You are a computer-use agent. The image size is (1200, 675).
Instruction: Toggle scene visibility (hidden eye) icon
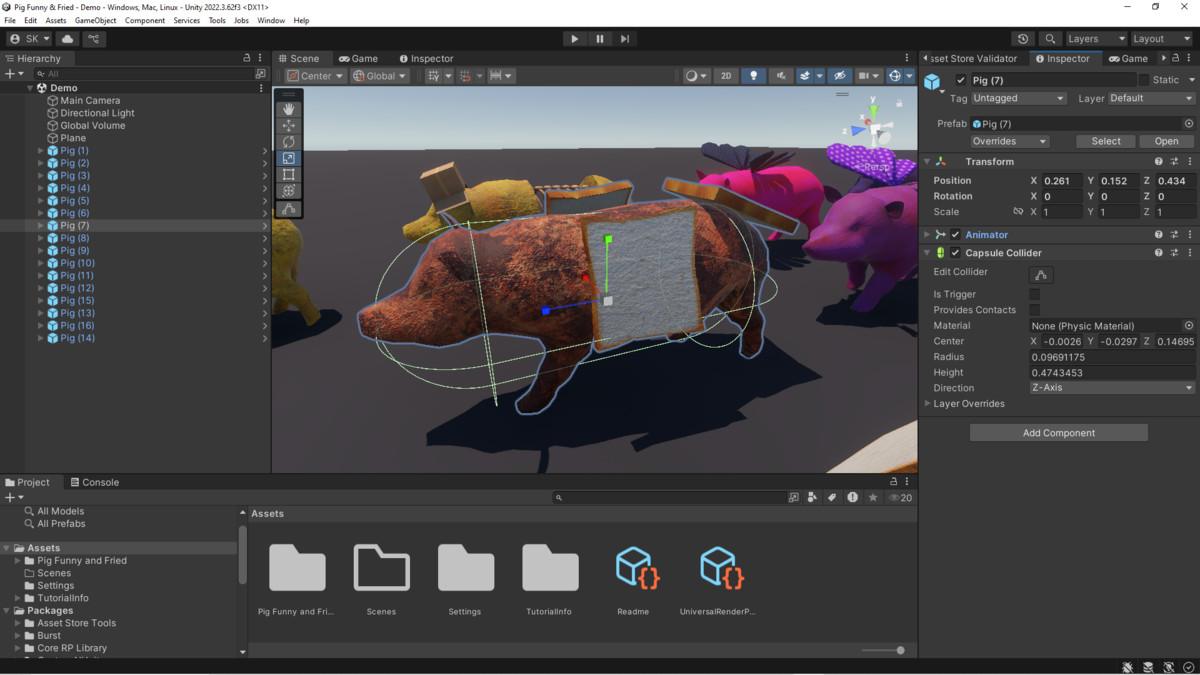coord(840,76)
